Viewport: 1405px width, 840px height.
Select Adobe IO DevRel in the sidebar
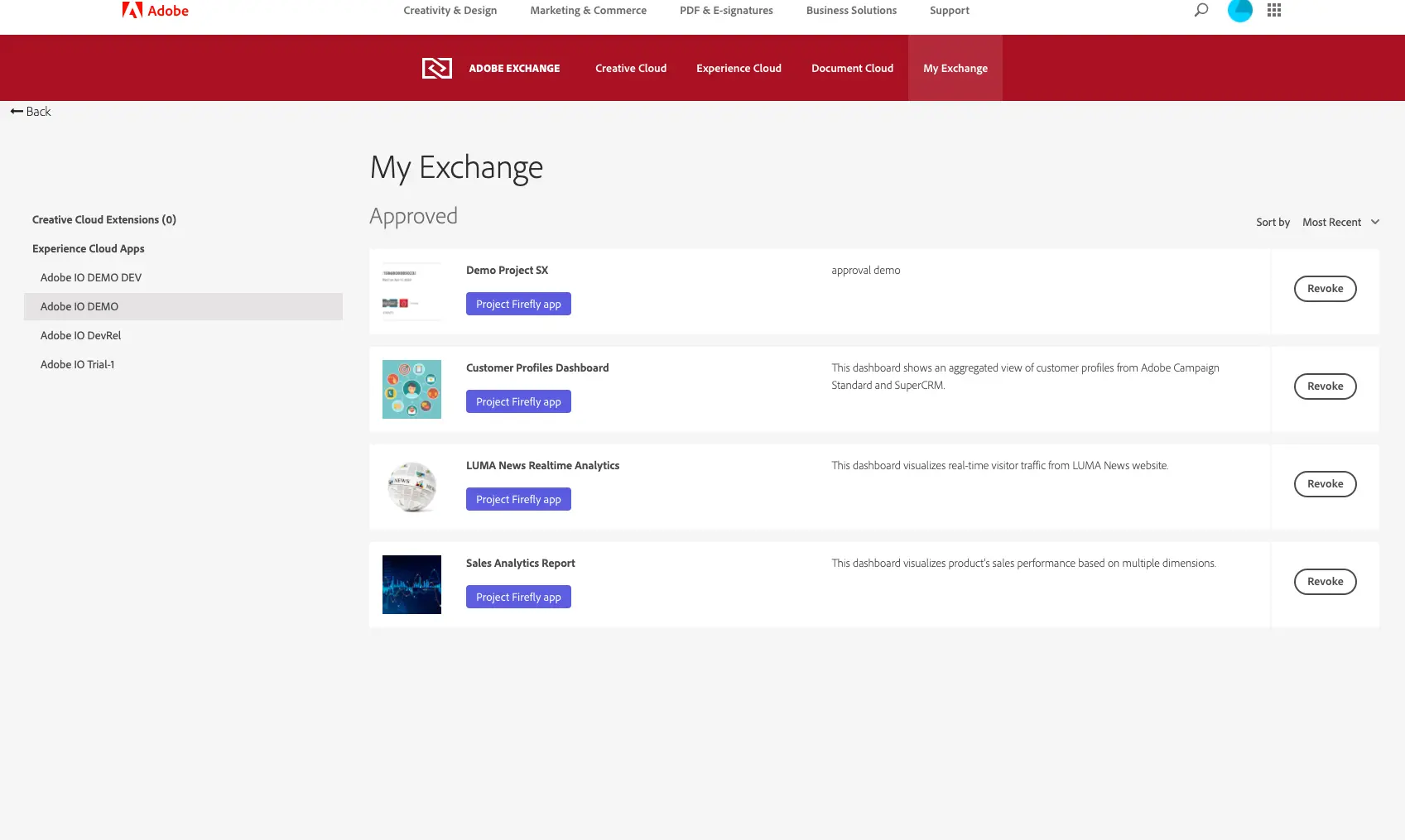(80, 335)
